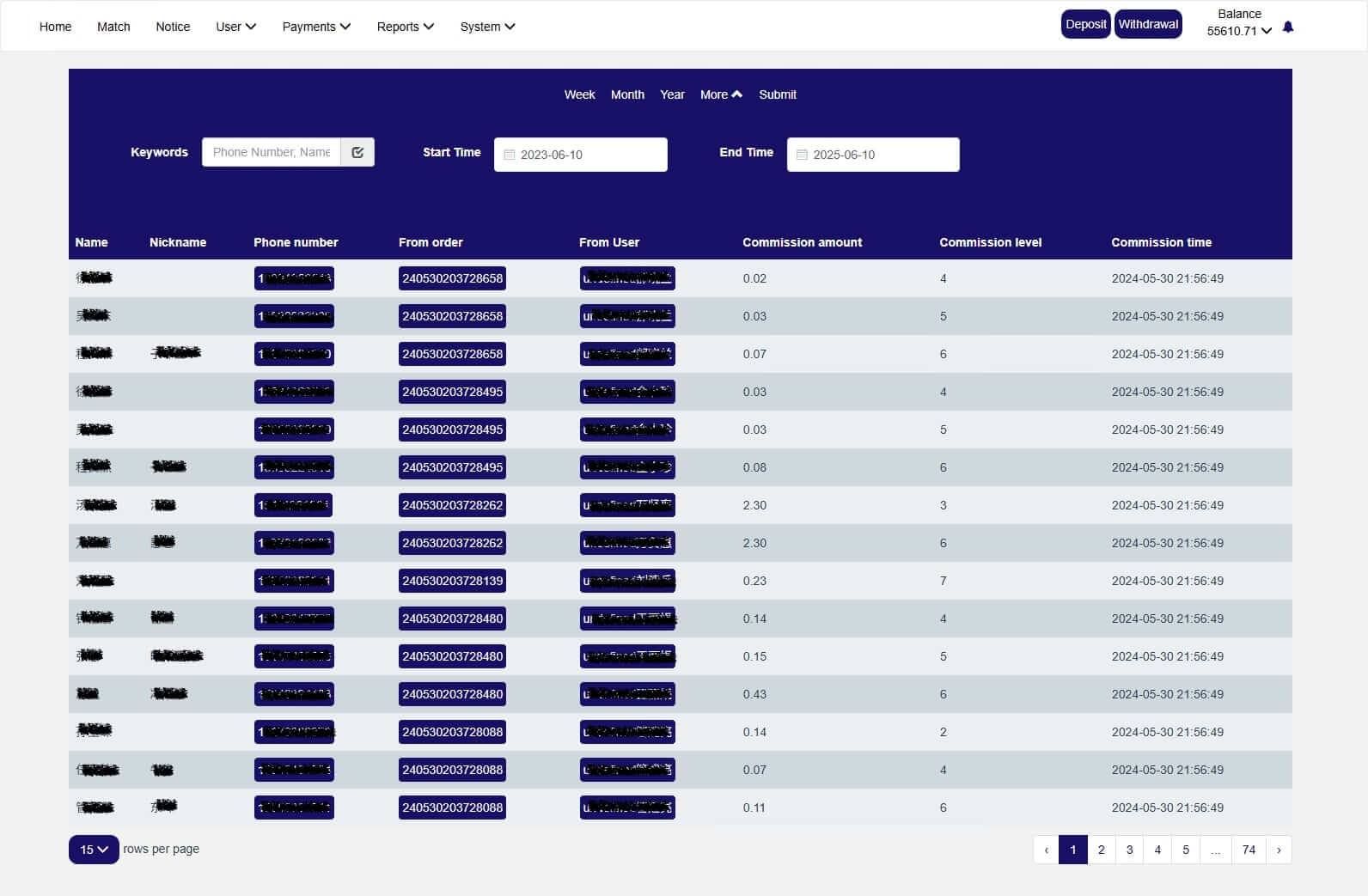Jump to page 74 in pagination
The width and height of the screenshot is (1368, 896).
point(1249,850)
